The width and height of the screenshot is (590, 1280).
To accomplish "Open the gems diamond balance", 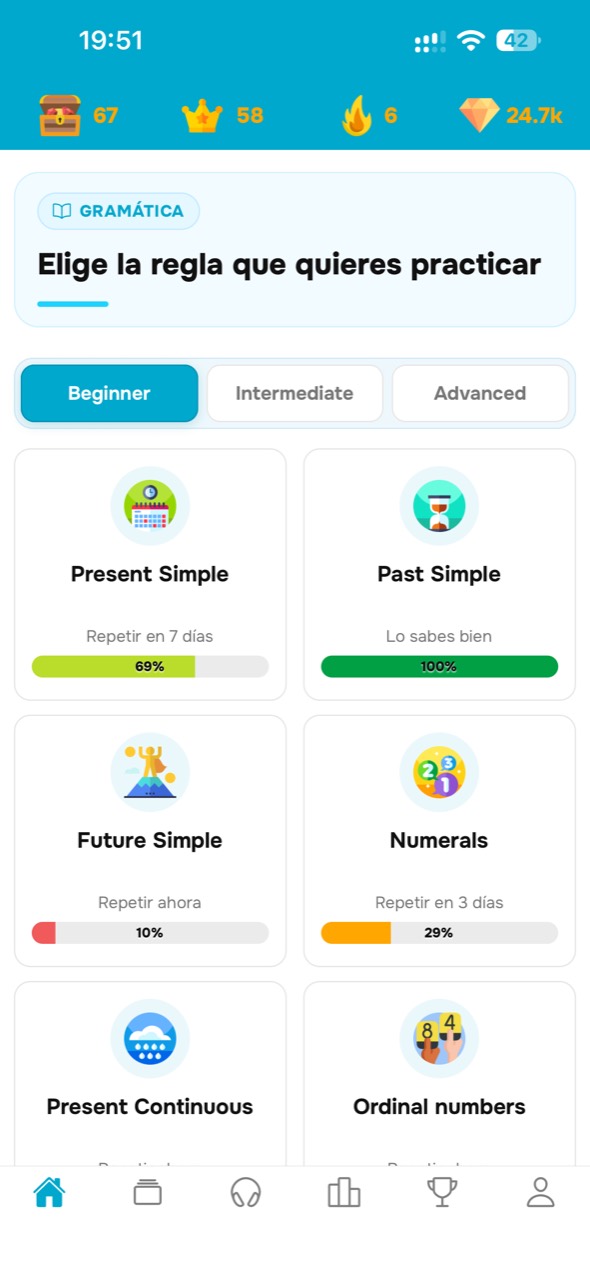I will point(511,115).
